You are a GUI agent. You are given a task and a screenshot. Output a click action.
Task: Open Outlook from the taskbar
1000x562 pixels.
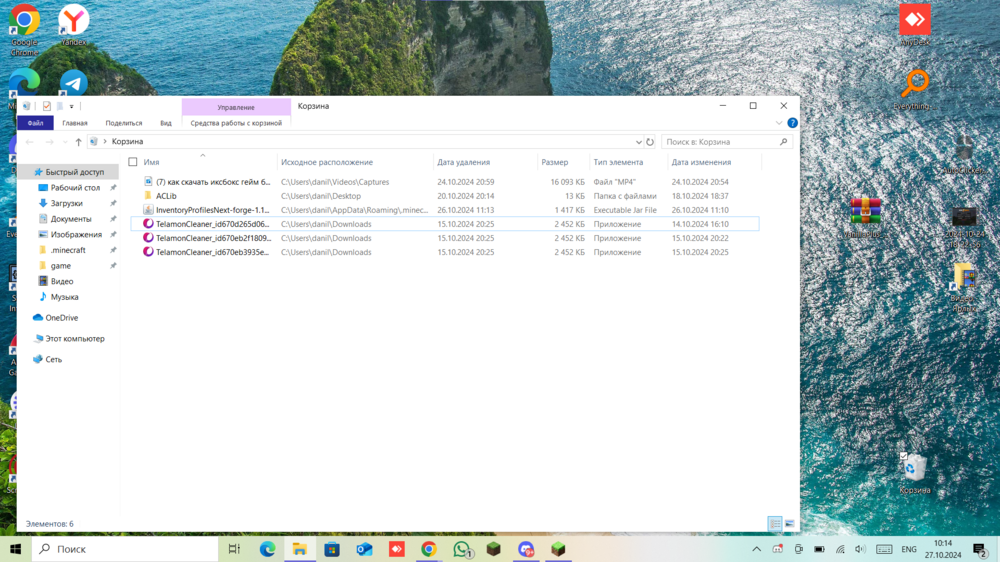pyautogui.click(x=364, y=549)
